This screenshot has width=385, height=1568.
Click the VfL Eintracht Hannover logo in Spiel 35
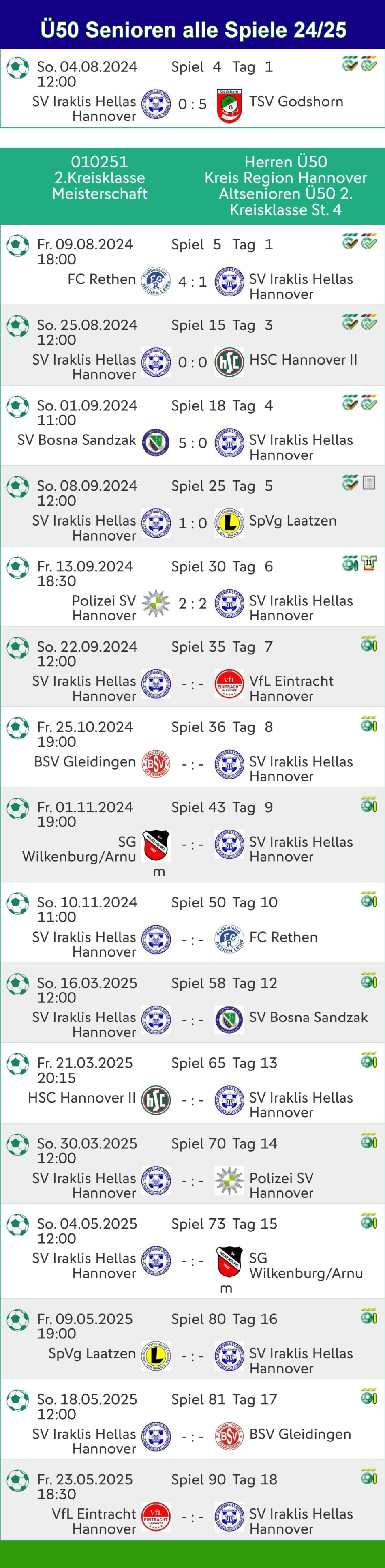tap(229, 684)
